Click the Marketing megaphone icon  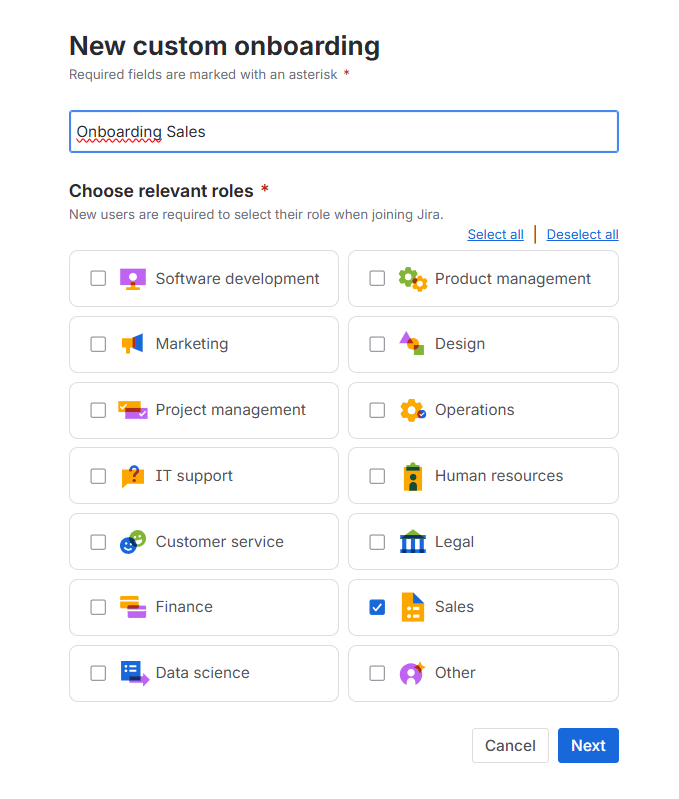(133, 344)
